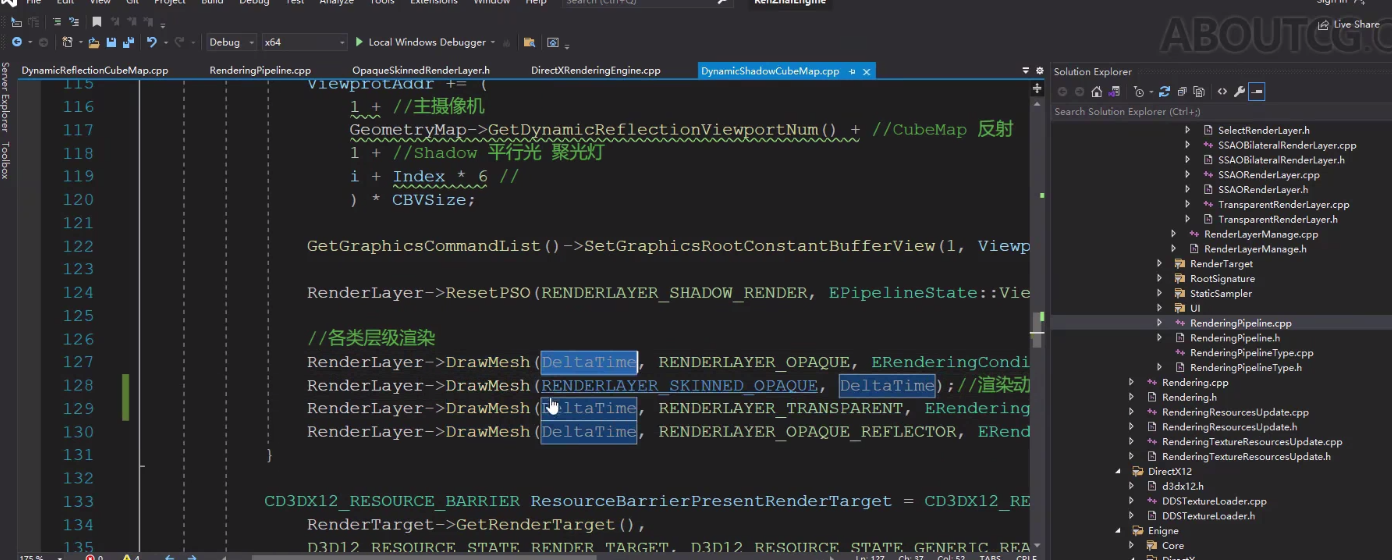Navigate backward with the toolbar back arrow
The width and height of the screenshot is (1392, 560).
pyautogui.click(x=17, y=42)
